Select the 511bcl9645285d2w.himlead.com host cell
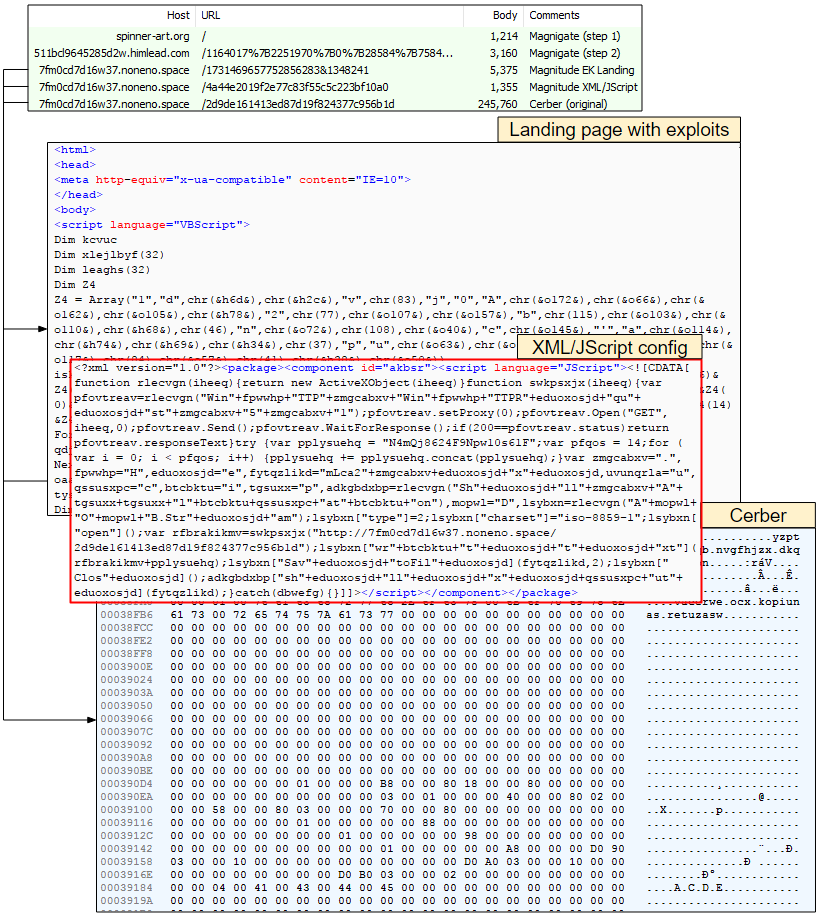This screenshot has width=821, height=917. [x=112, y=53]
